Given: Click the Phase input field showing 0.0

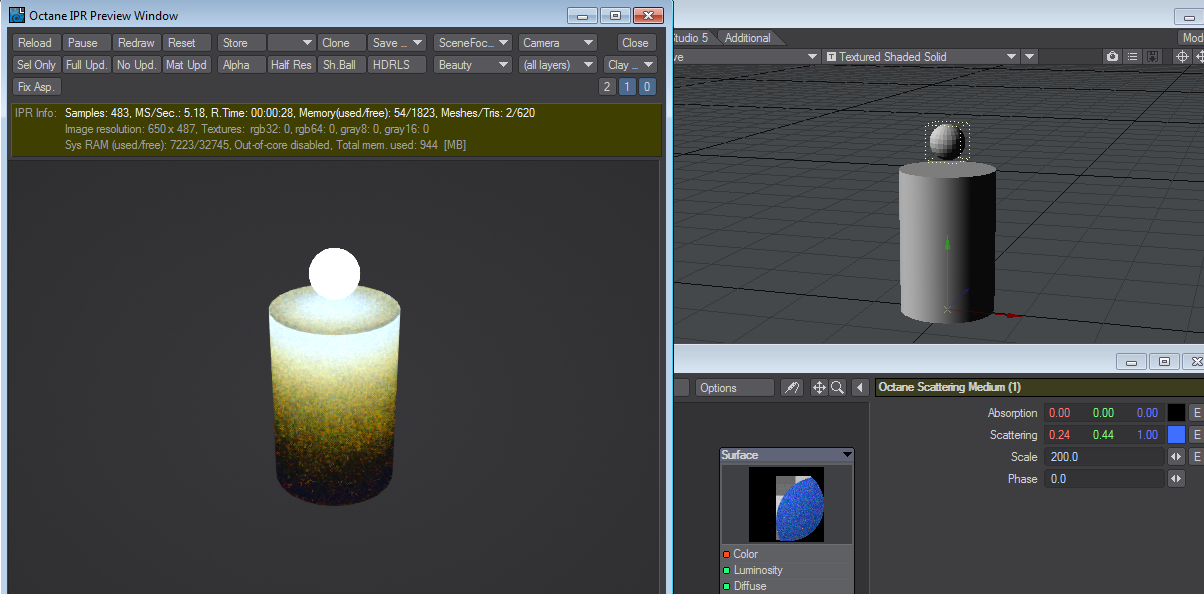Looking at the screenshot, I should [1104, 479].
